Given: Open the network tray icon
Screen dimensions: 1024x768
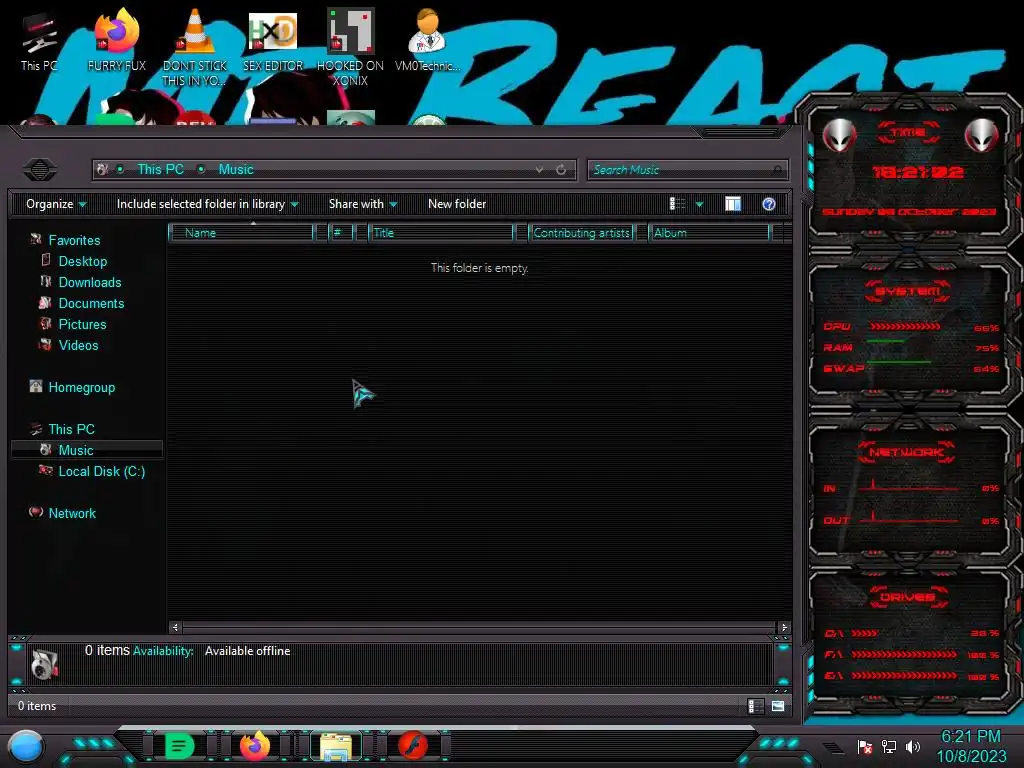Looking at the screenshot, I should coord(889,746).
